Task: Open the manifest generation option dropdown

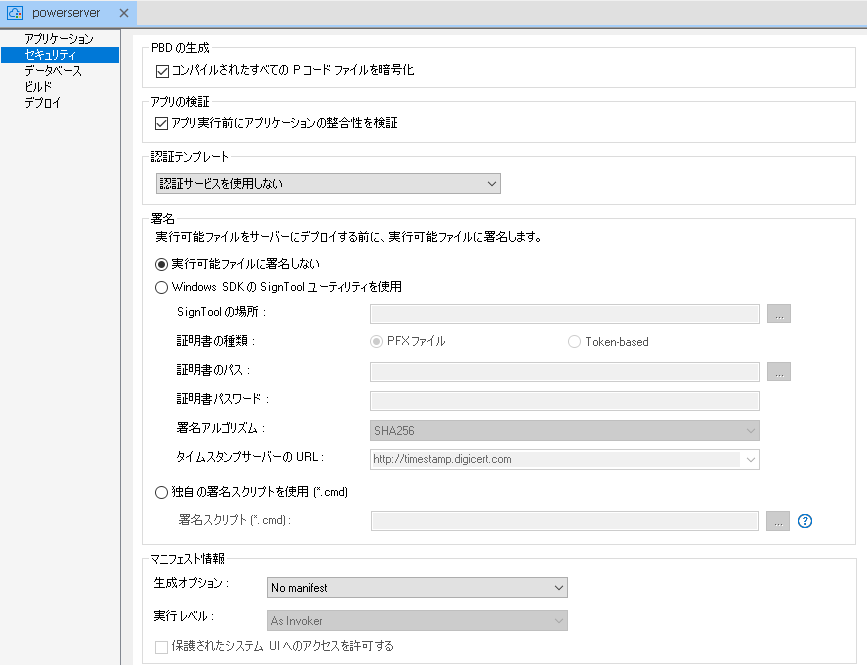Action: pyautogui.click(x=557, y=587)
